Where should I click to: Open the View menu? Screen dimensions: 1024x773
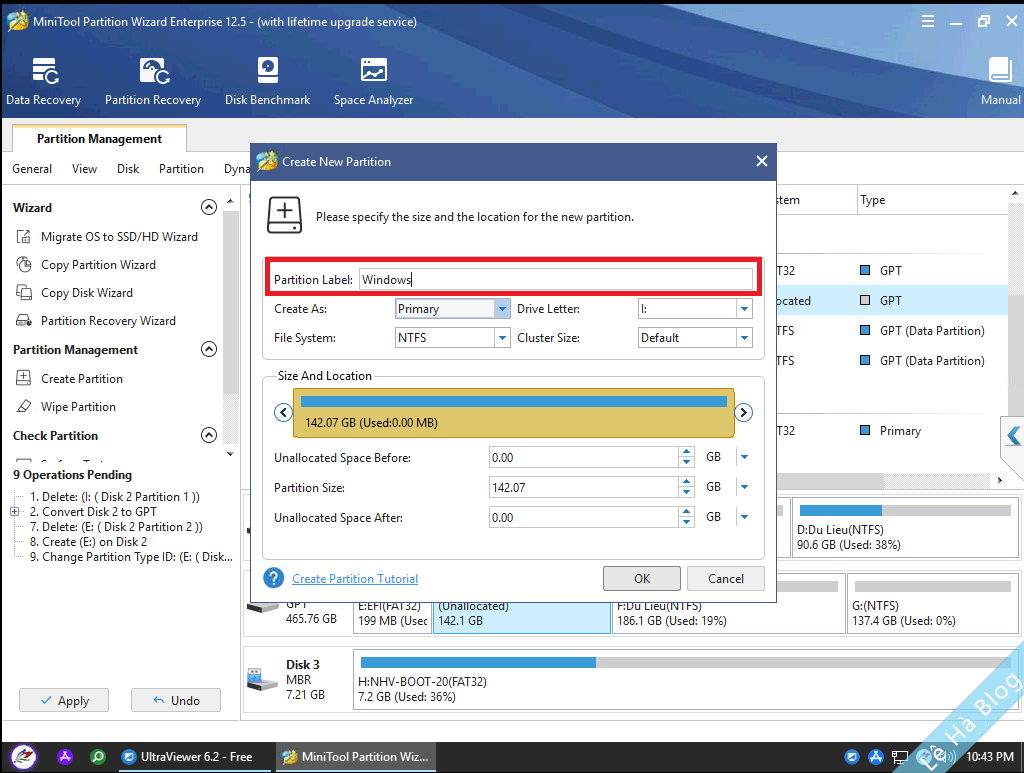(x=84, y=168)
